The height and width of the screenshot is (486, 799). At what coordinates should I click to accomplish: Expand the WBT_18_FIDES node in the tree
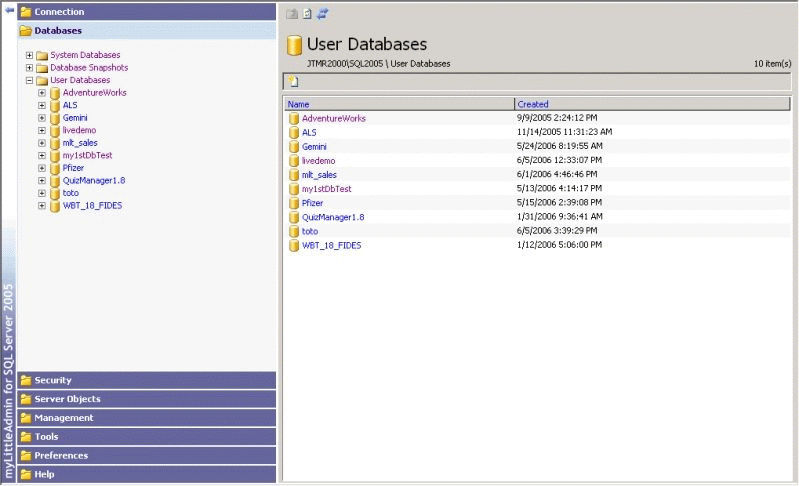42,206
